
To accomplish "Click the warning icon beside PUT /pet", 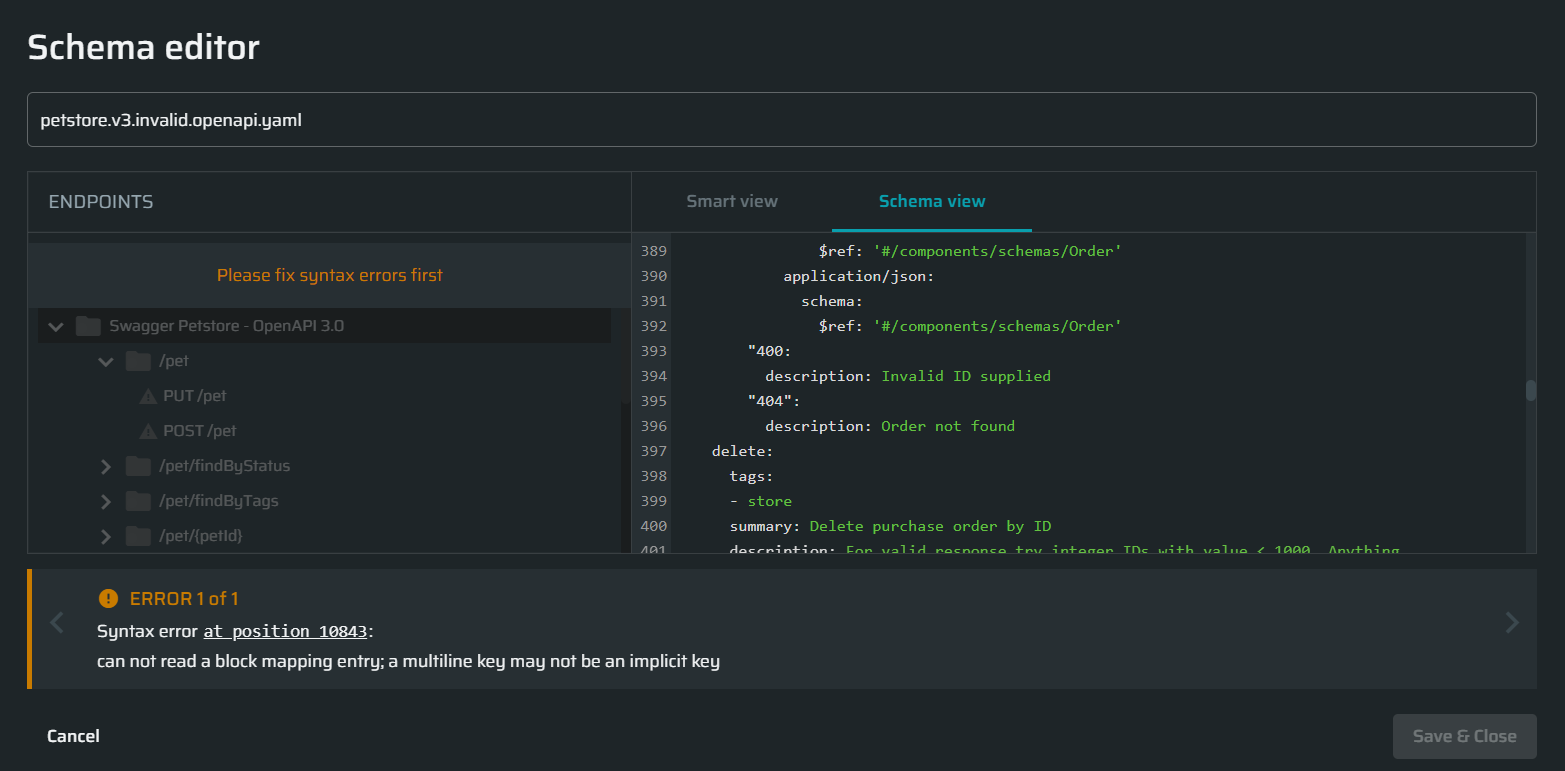I will (149, 397).
